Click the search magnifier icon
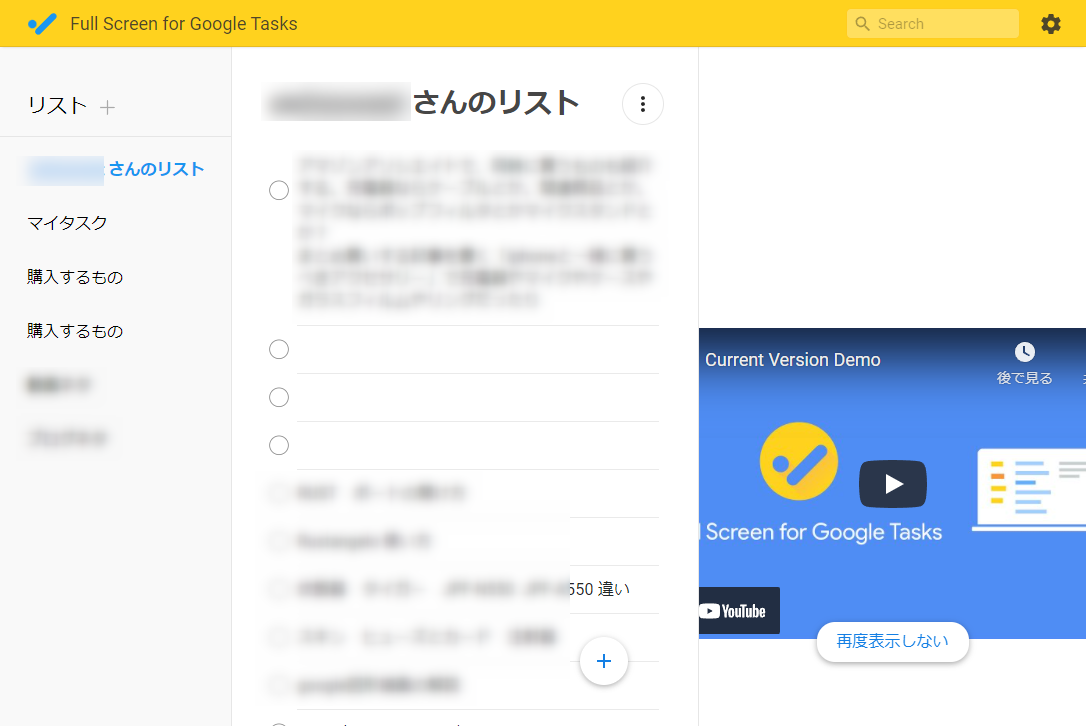The height and width of the screenshot is (726, 1086). click(863, 24)
